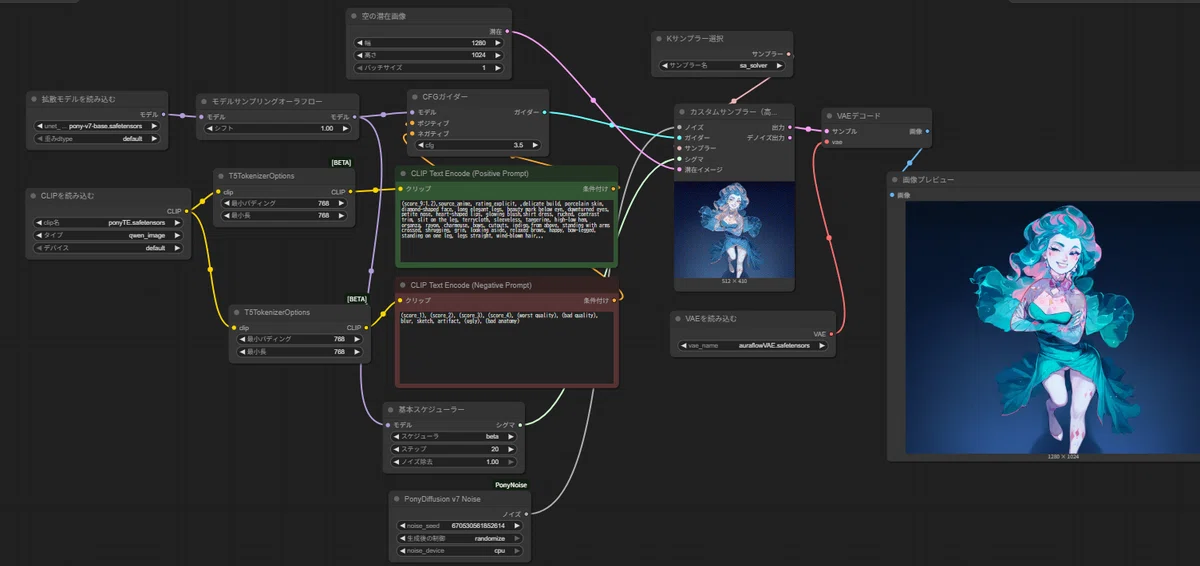Collapse the 画像プレビュー node via title dot
The image size is (1200, 566).
click(895, 179)
